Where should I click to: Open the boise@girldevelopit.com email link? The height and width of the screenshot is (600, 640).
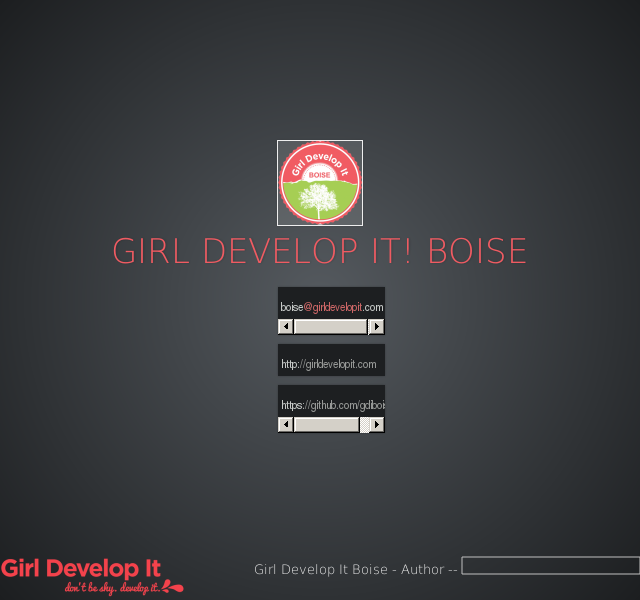click(x=331, y=307)
